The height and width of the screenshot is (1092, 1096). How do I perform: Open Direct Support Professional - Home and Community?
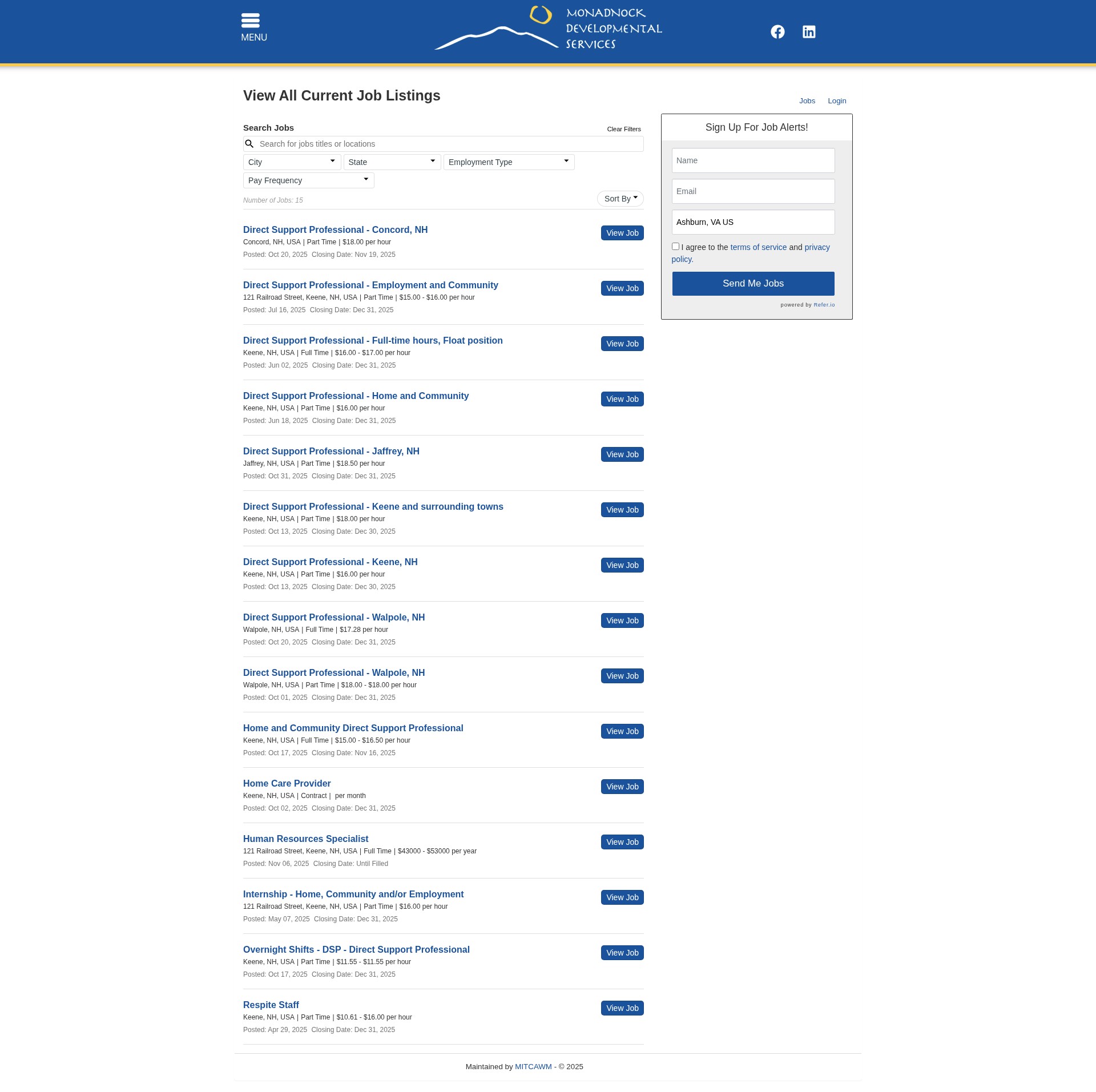point(356,396)
